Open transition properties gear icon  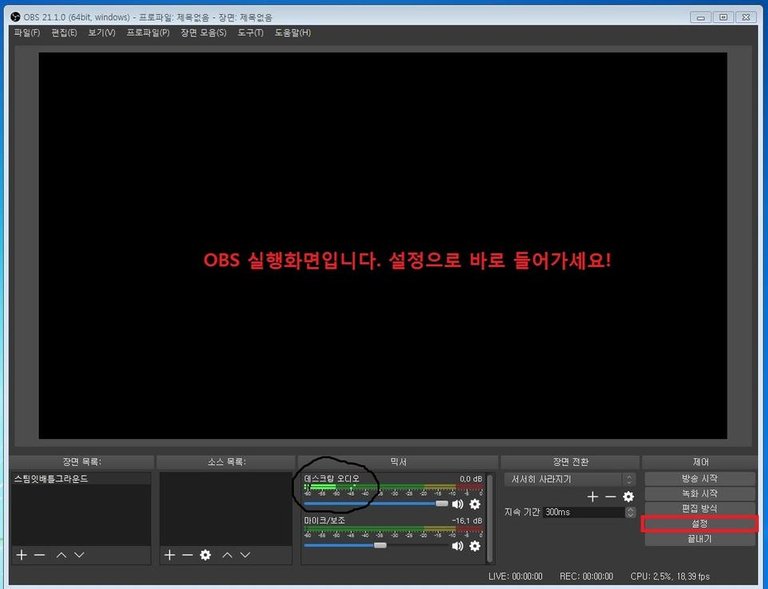tap(628, 497)
